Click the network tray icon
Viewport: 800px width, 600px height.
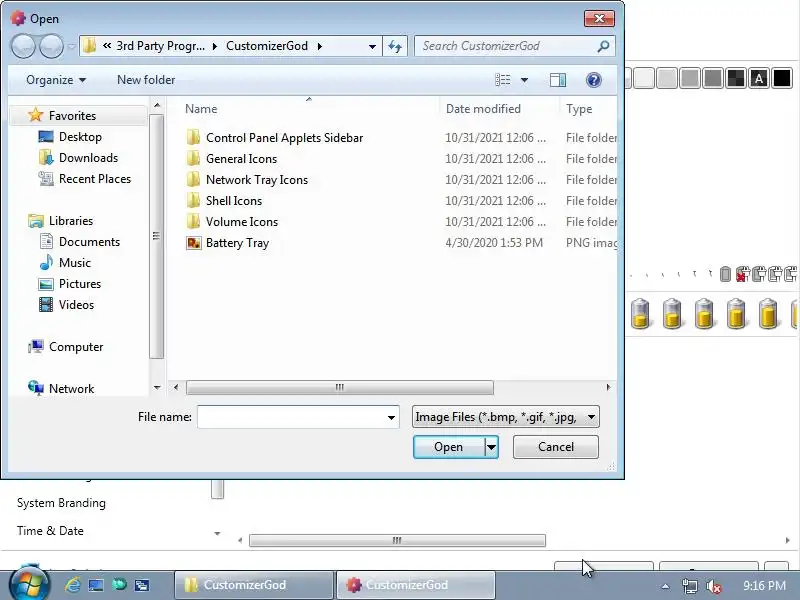pos(690,586)
